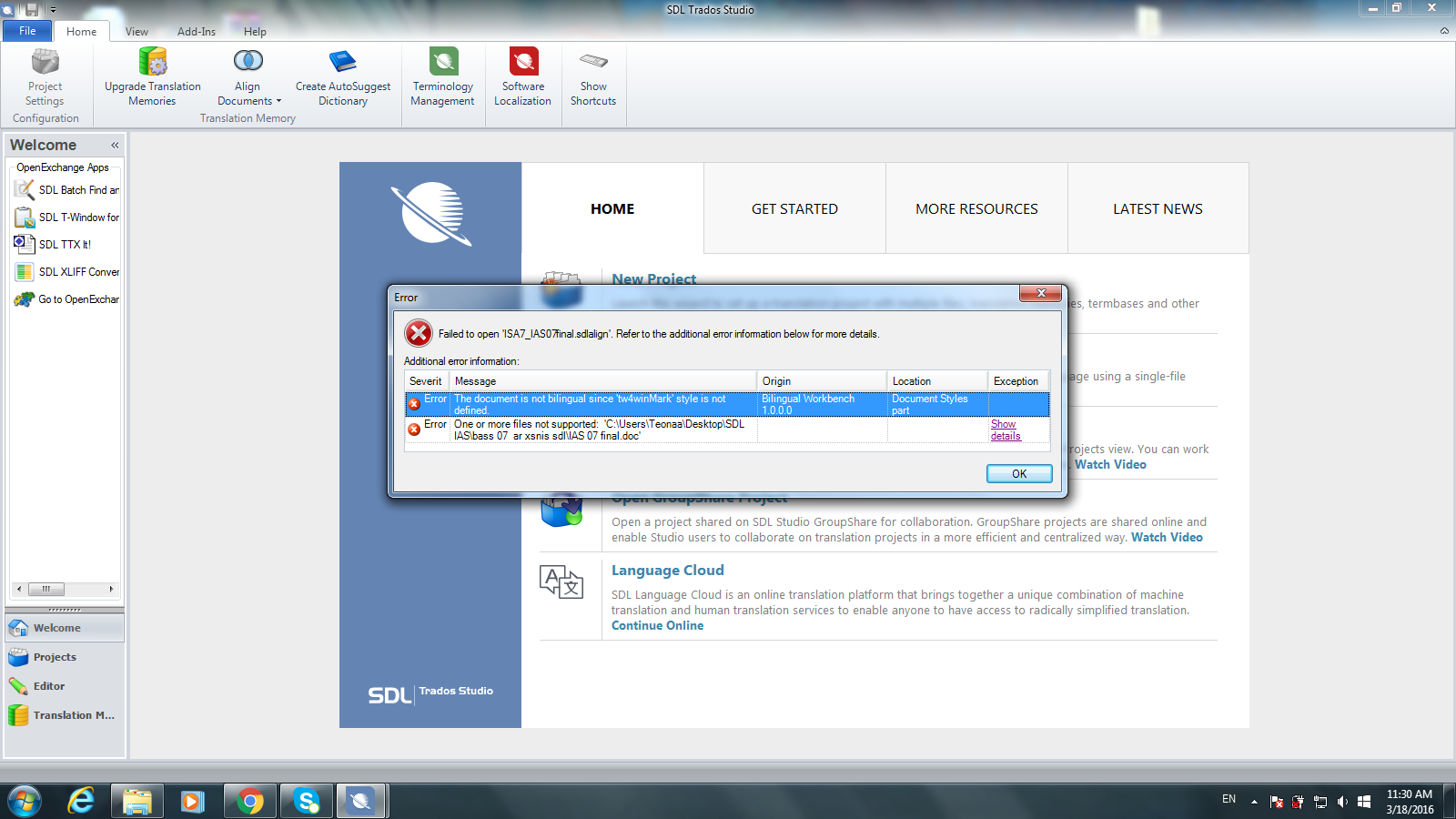Screen dimensions: 1456x819
Task: Select the 'files not supported' error row
Action: coord(727,430)
